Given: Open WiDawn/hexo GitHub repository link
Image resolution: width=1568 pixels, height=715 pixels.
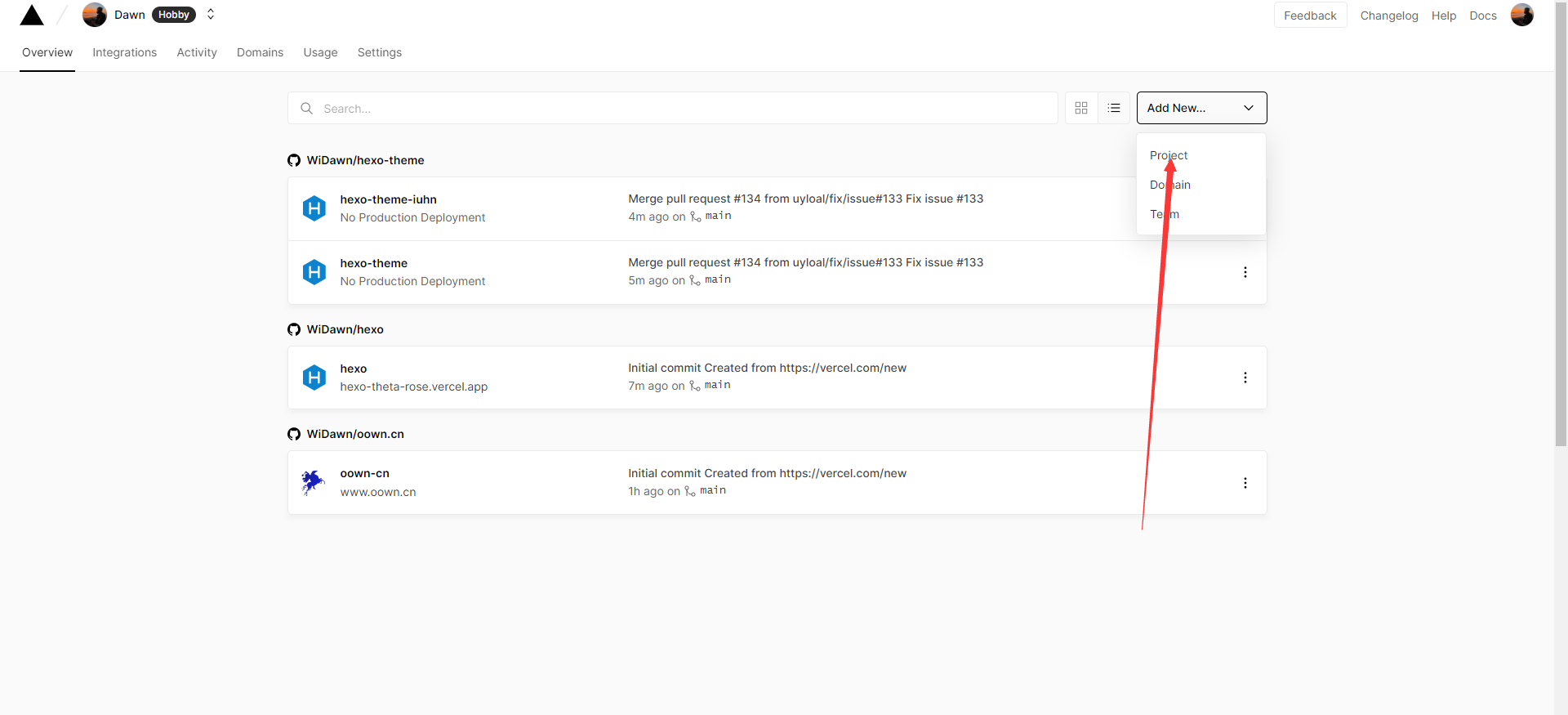Looking at the screenshot, I should 345,329.
